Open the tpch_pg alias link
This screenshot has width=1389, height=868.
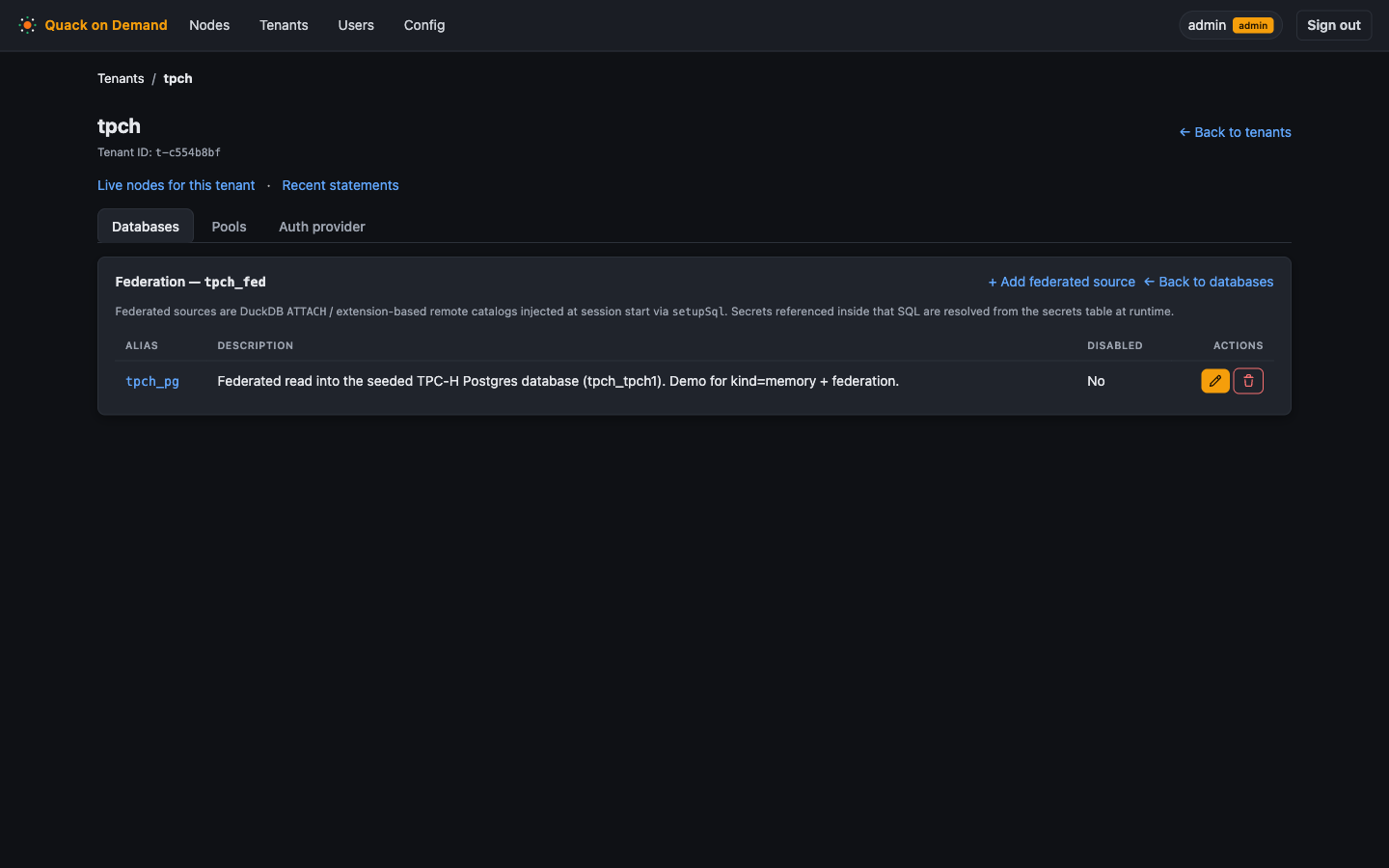[x=152, y=381]
